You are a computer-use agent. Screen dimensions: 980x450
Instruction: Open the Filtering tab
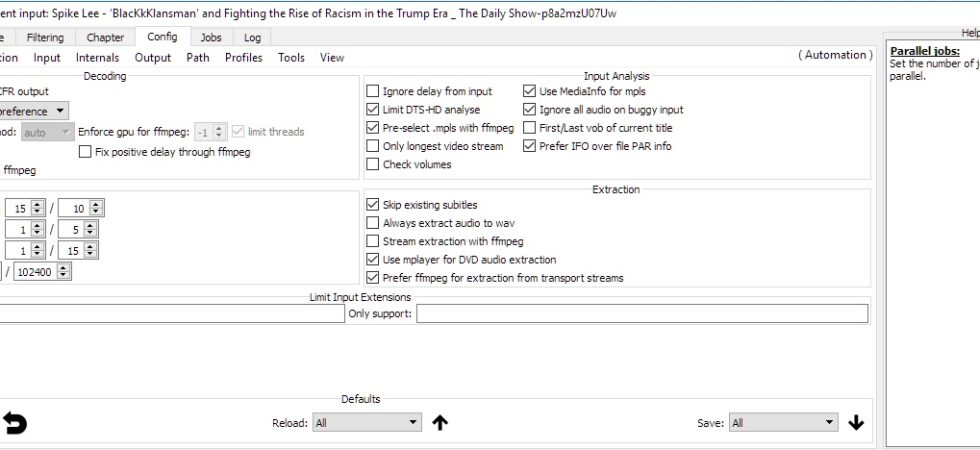(45, 38)
